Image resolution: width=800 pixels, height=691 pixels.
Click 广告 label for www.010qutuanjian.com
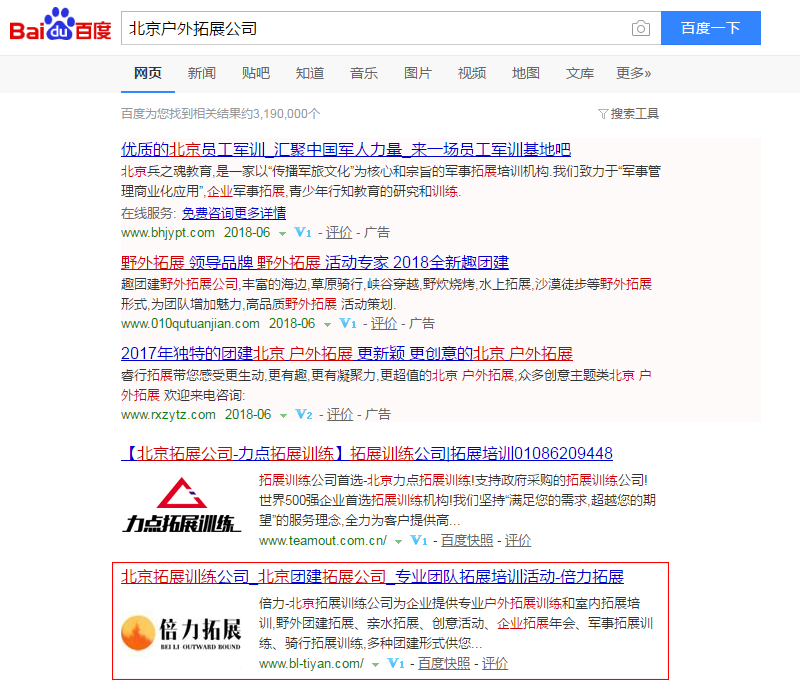click(422, 324)
